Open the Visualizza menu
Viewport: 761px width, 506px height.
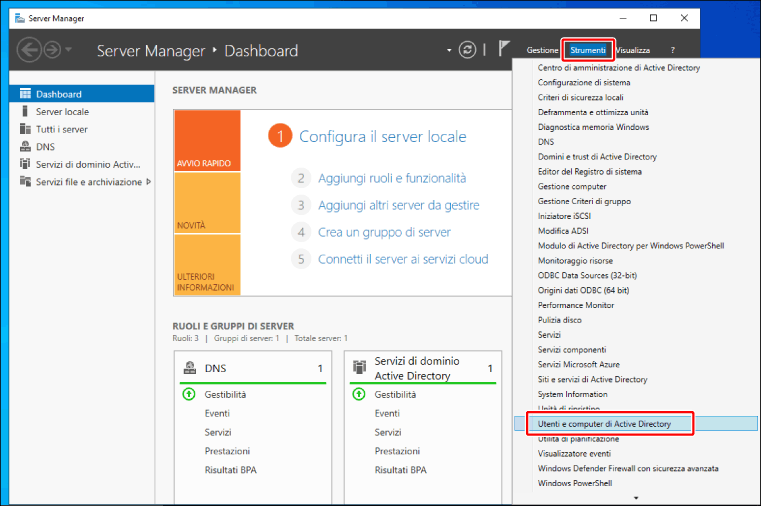pyautogui.click(x=632, y=50)
